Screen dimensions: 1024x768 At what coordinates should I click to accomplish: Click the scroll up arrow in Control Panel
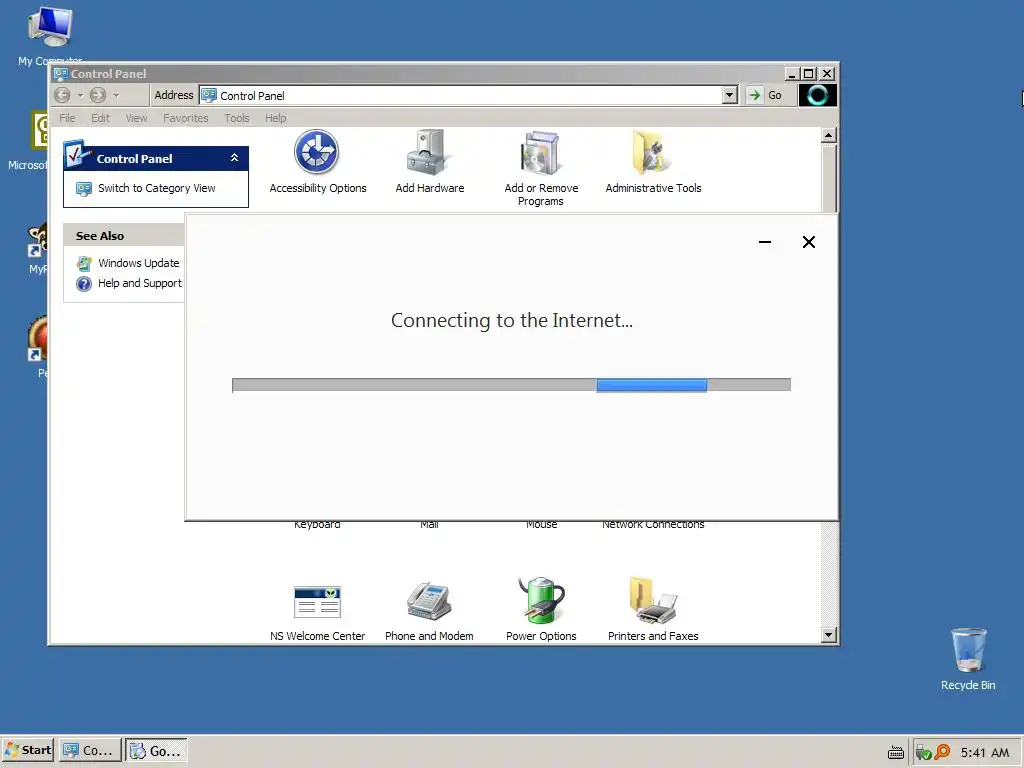click(x=829, y=135)
